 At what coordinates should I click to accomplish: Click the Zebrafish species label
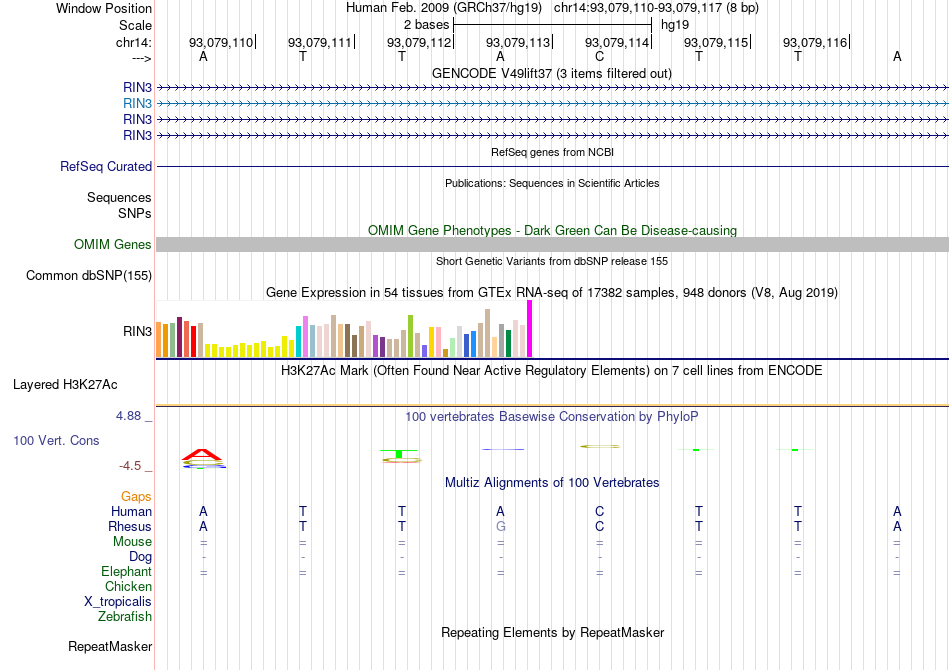coord(125,617)
